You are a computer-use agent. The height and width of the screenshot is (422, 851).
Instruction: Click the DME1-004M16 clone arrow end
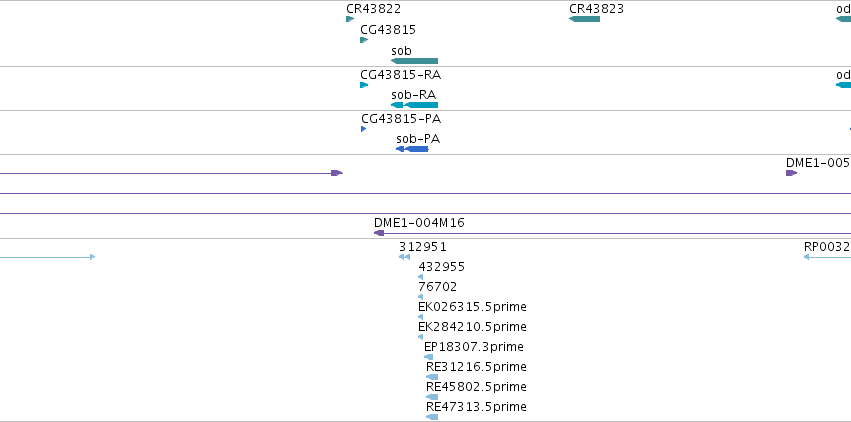click(x=379, y=233)
